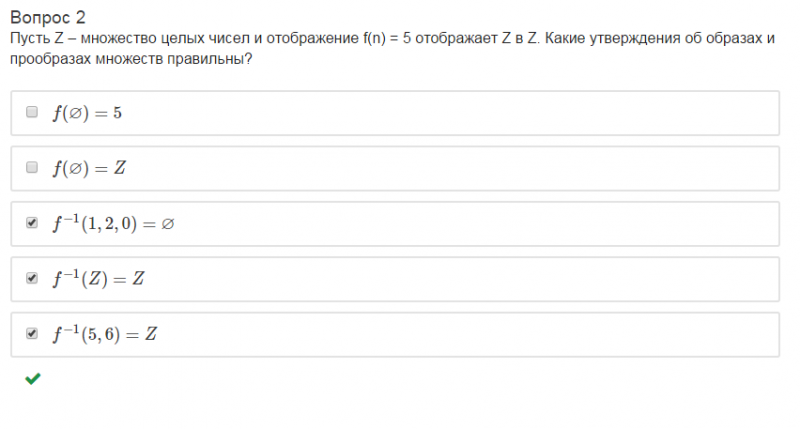Enable the f(∅) = Z checkbox

click(x=32, y=167)
